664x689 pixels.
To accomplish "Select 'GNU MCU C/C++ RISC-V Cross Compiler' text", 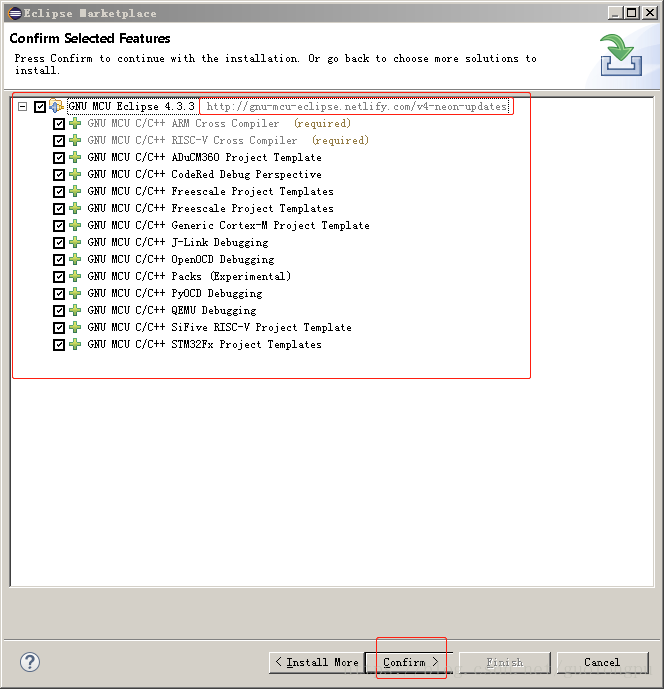I will (192, 141).
